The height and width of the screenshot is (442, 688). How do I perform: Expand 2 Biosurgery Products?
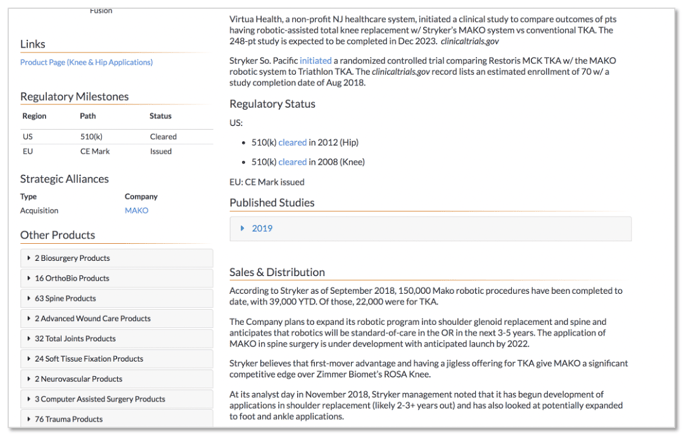[117, 258]
